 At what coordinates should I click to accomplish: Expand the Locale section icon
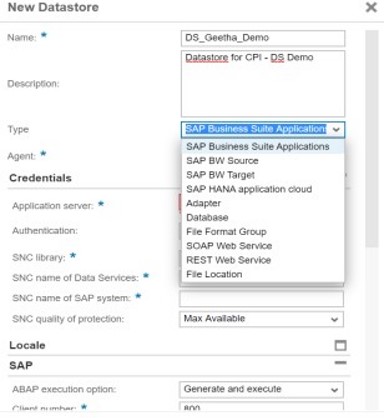(340, 345)
